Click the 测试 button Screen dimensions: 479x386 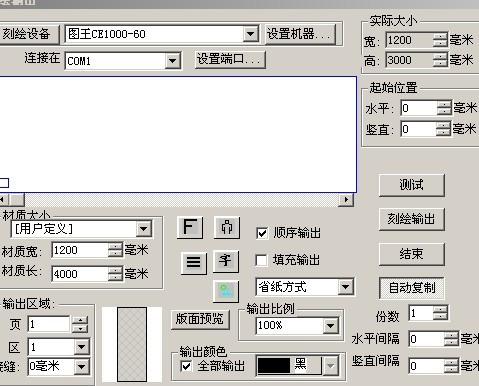point(412,185)
